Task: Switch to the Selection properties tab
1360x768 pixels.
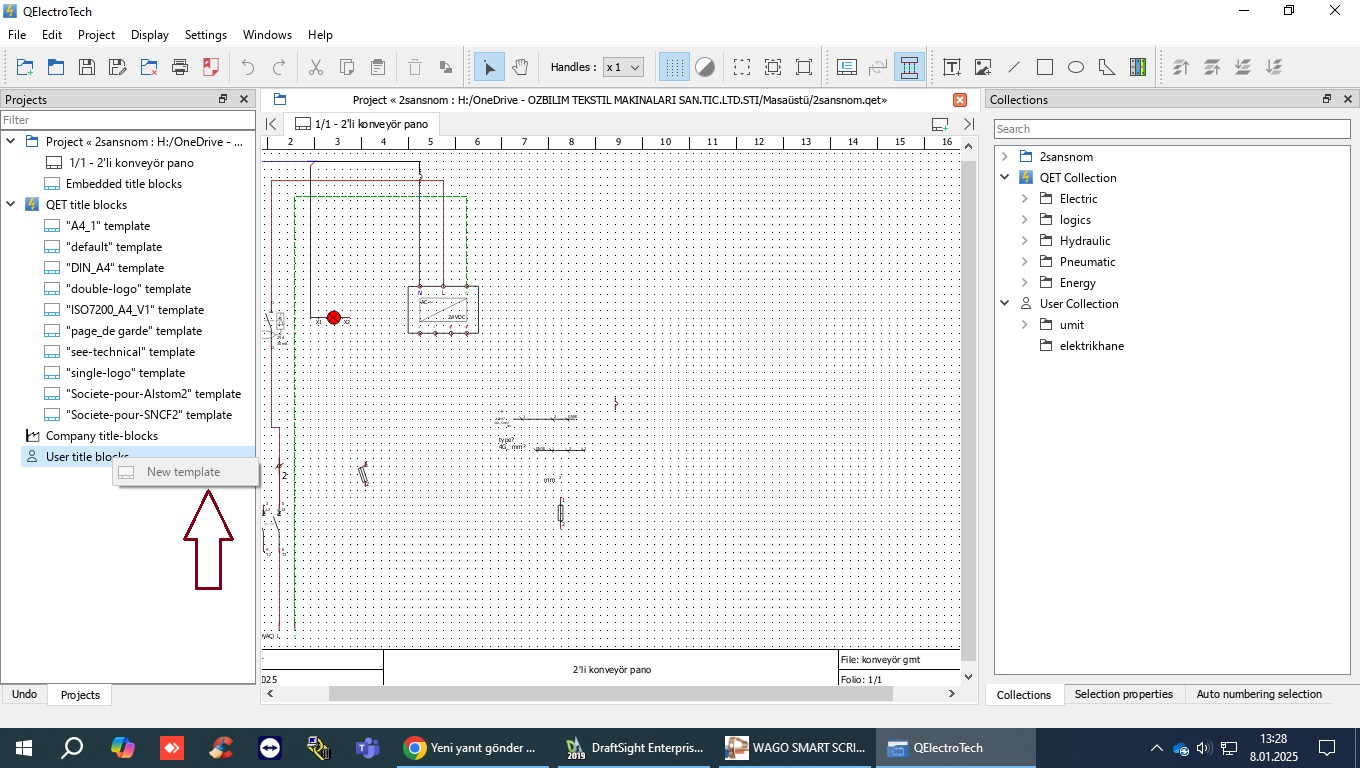Action: tap(1123, 694)
